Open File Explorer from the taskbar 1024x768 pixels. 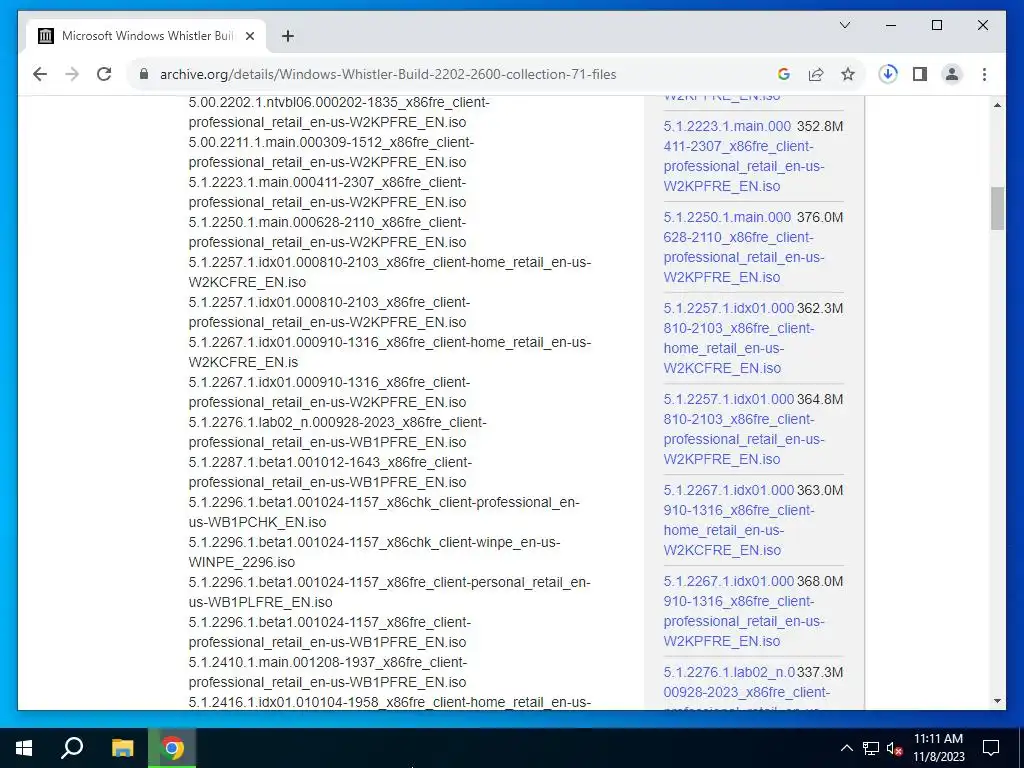tap(122, 748)
